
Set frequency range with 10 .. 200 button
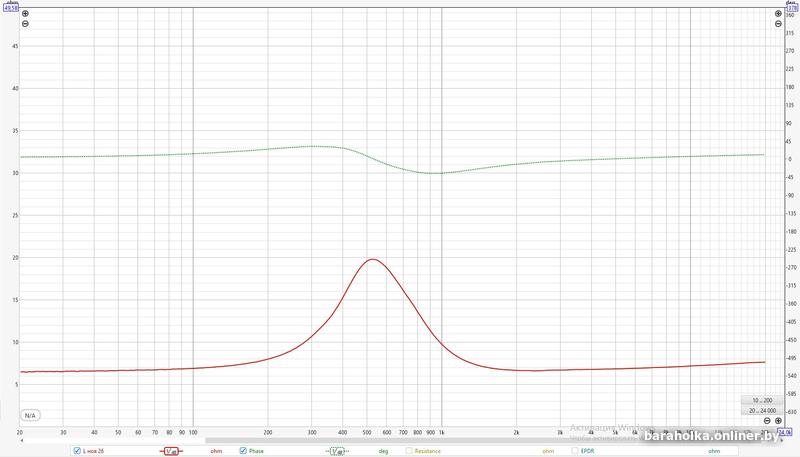point(762,400)
